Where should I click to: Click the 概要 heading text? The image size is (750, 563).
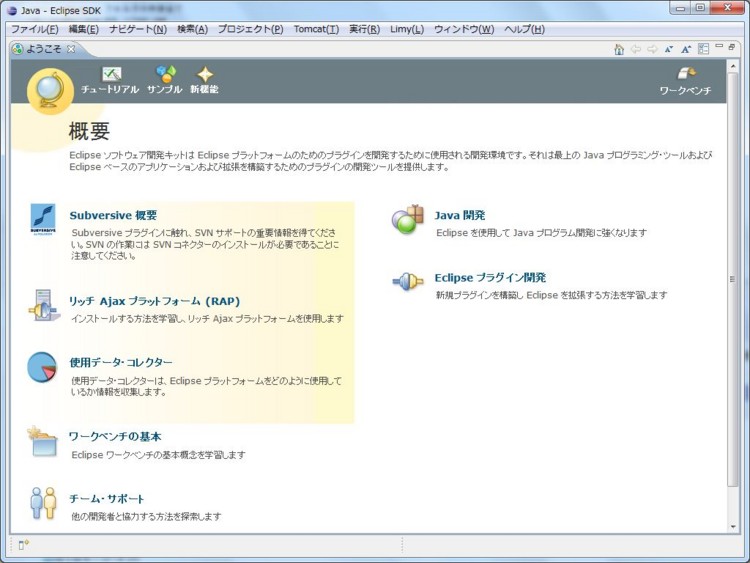[89, 131]
